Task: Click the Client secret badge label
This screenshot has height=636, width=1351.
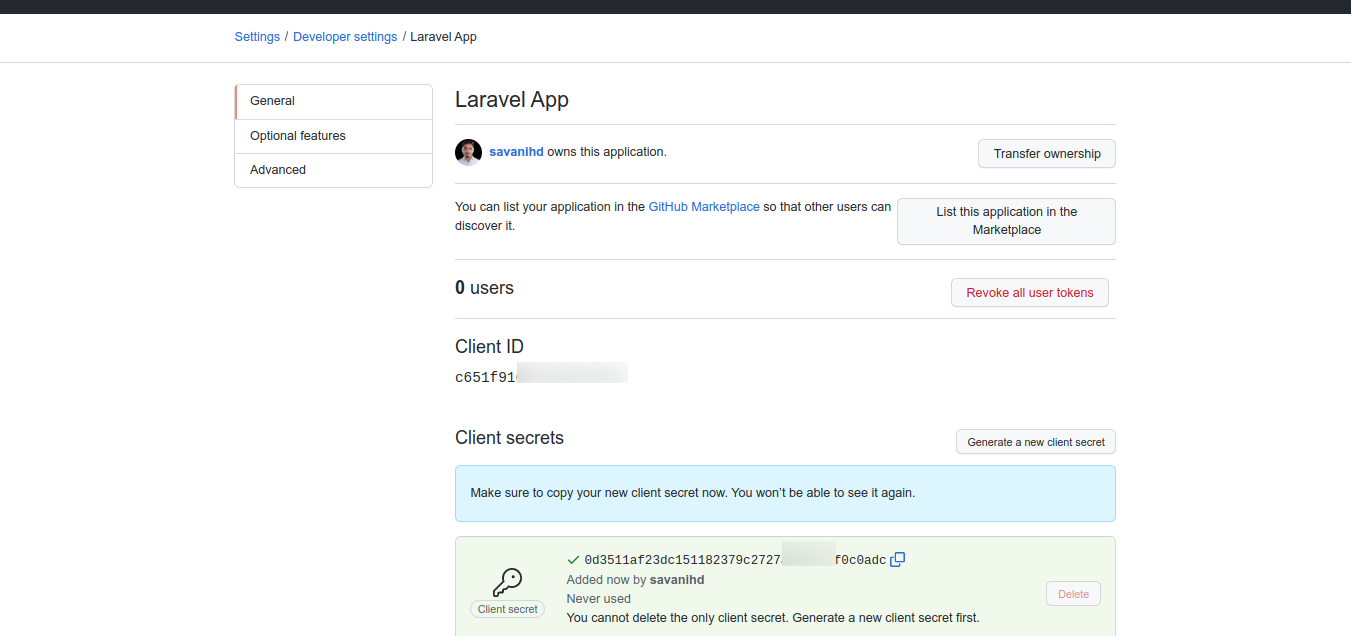Action: point(507,609)
